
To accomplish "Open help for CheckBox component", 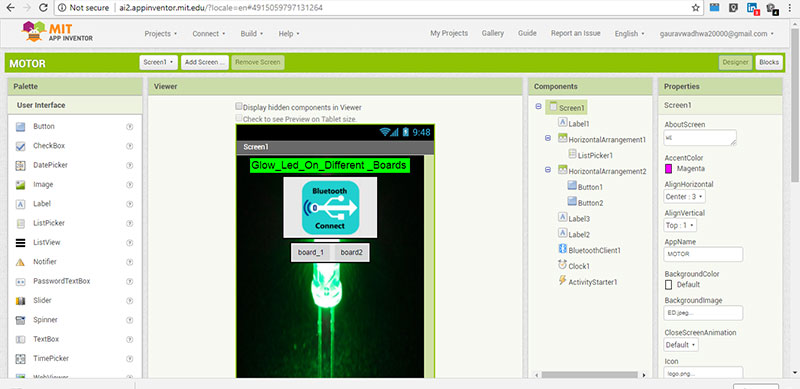I will pos(130,146).
